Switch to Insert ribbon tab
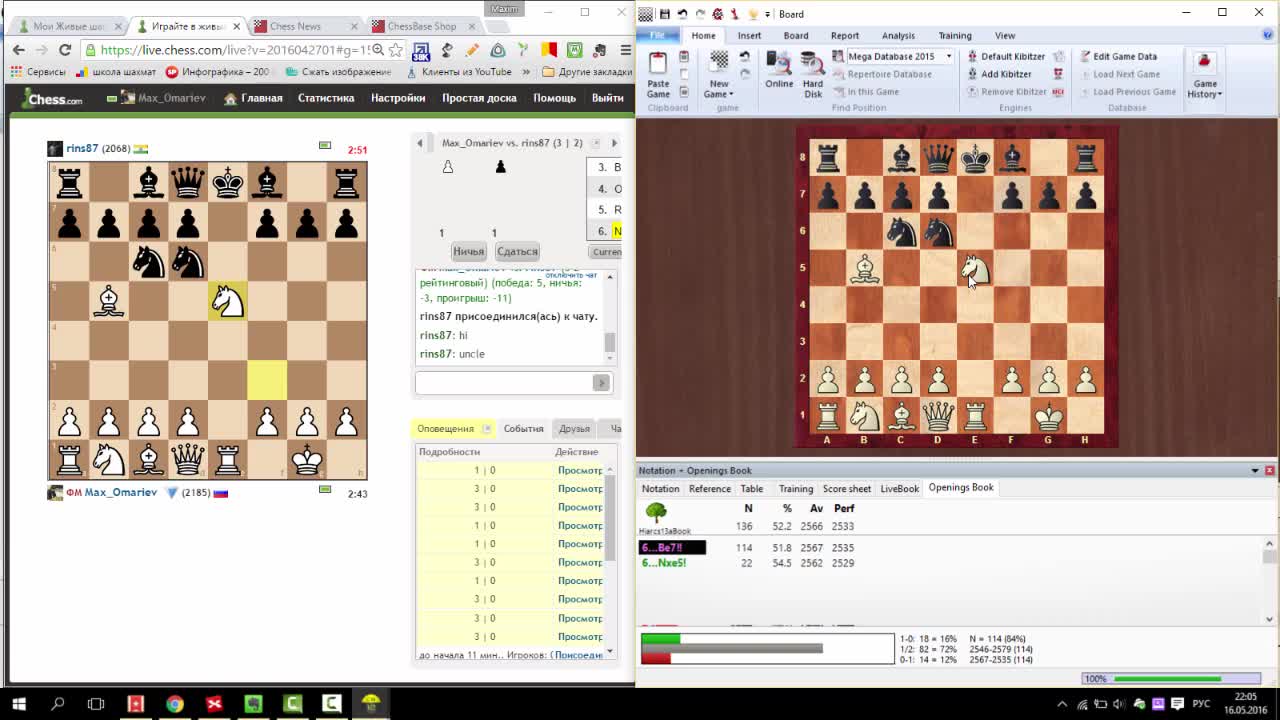The height and width of the screenshot is (720, 1280). point(749,36)
